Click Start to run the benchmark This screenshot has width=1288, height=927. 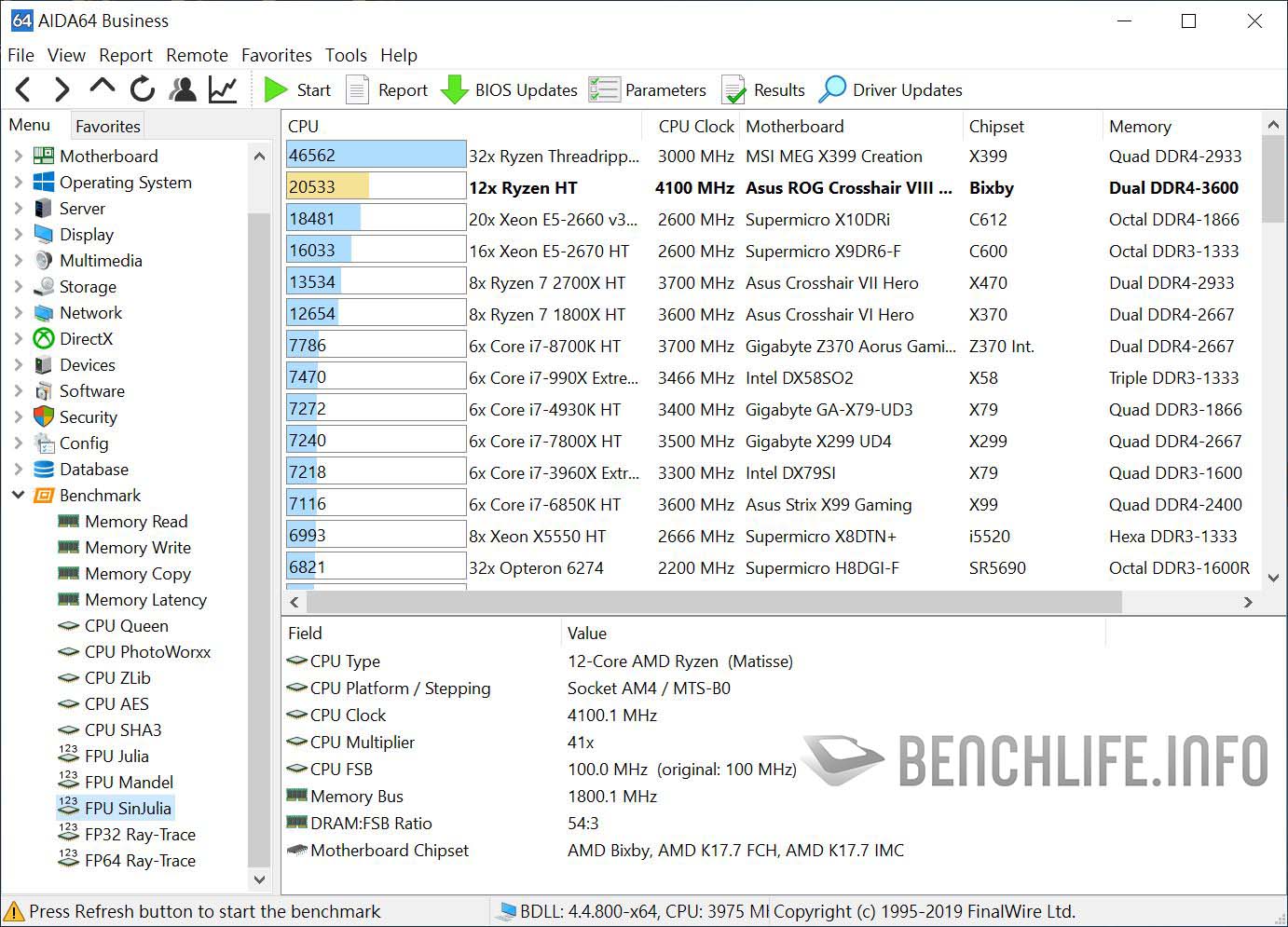click(298, 89)
